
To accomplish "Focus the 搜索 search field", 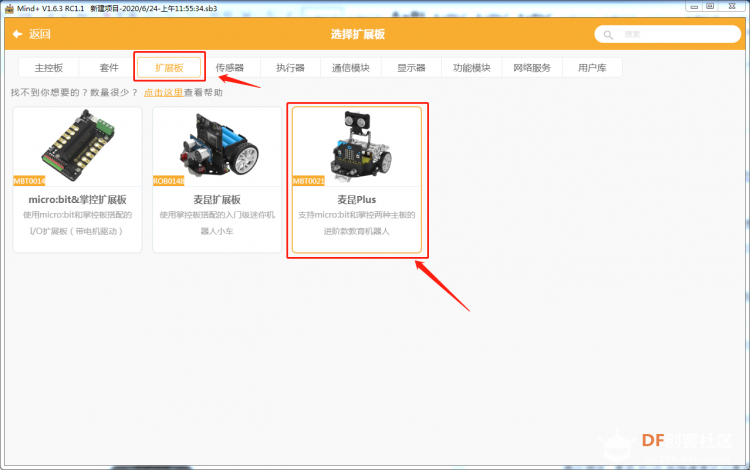I will click(x=668, y=34).
